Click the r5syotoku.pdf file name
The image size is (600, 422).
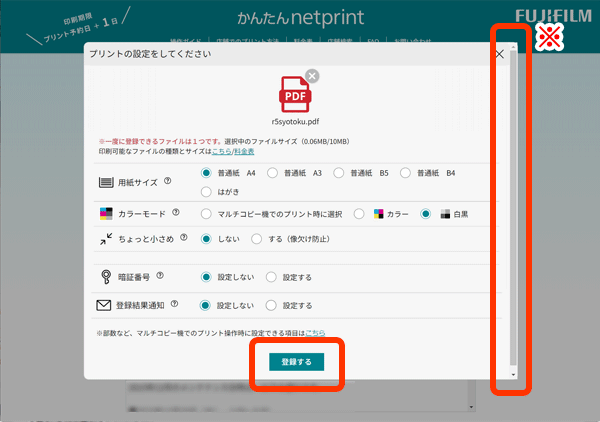click(x=295, y=122)
